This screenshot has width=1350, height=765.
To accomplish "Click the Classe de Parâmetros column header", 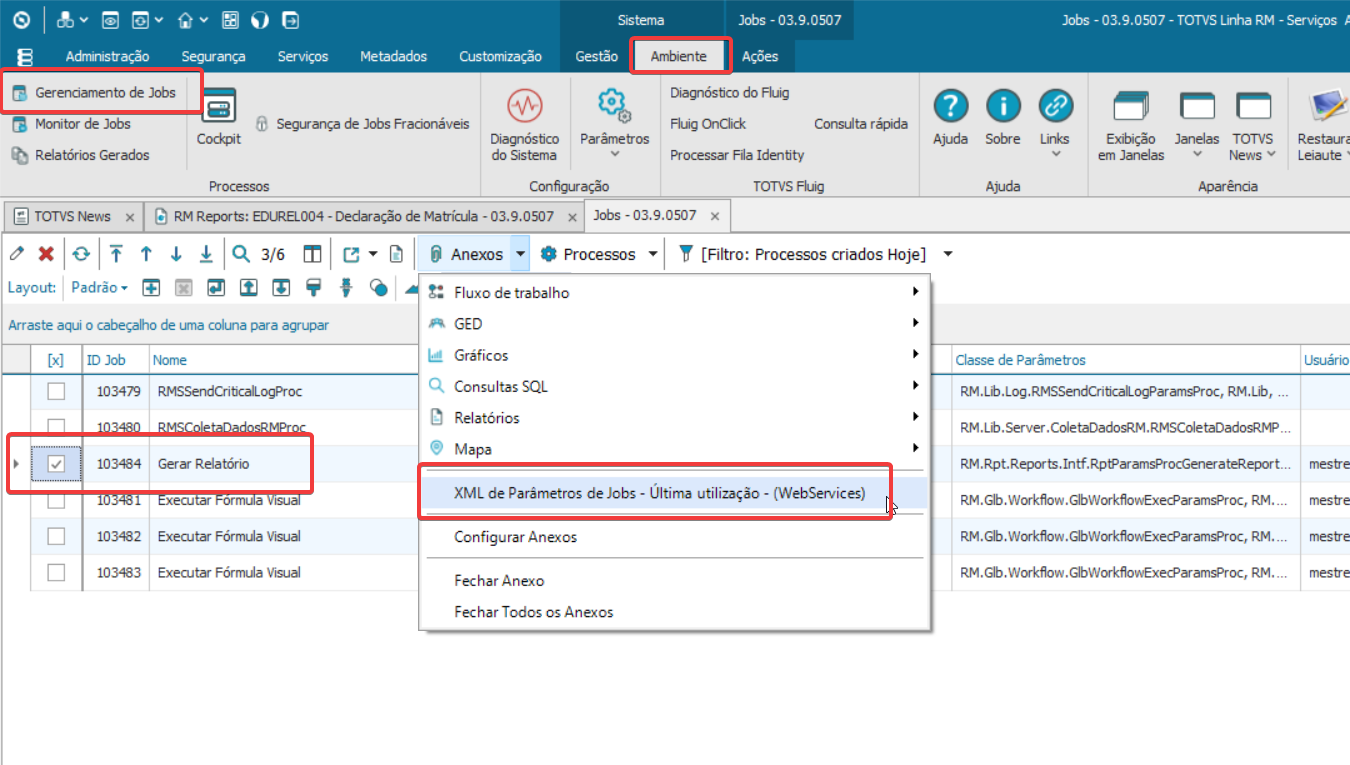I will 1125,360.
